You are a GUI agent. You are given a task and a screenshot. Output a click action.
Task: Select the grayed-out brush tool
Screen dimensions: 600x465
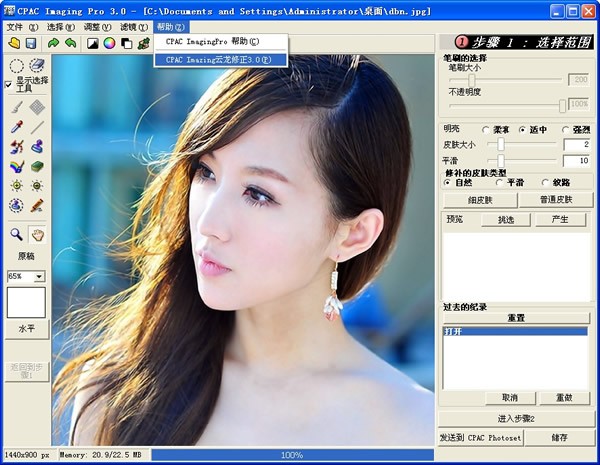tap(16, 107)
